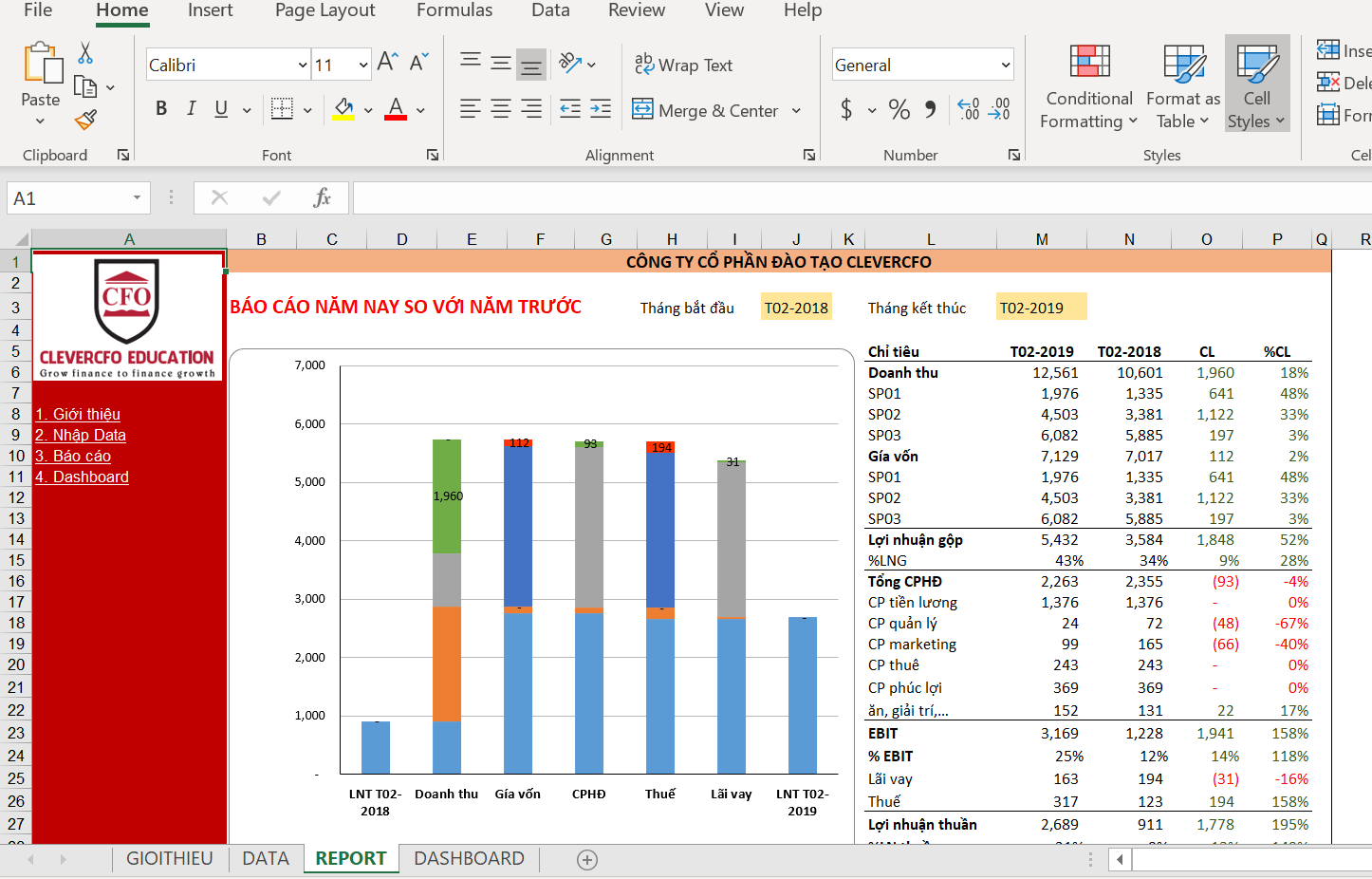This screenshot has width=1372, height=879.
Task: Open the General number format dropdown
Action: [1005, 65]
